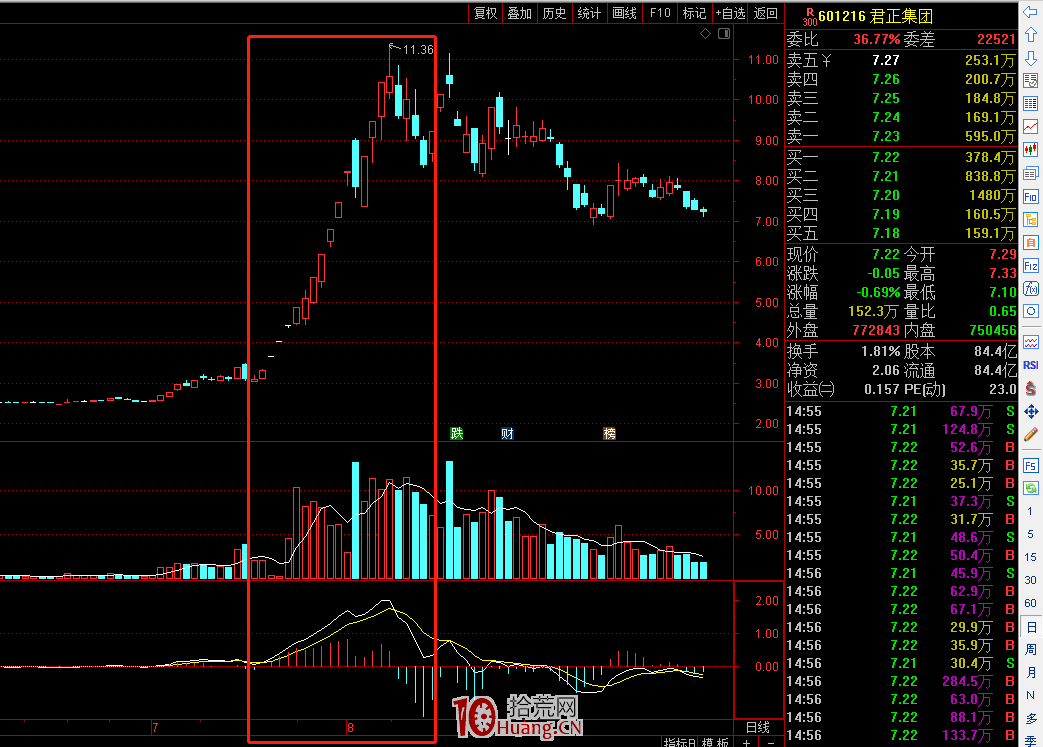Click the + zoom in button at bottom
The image size is (1043, 747).
[746, 742]
